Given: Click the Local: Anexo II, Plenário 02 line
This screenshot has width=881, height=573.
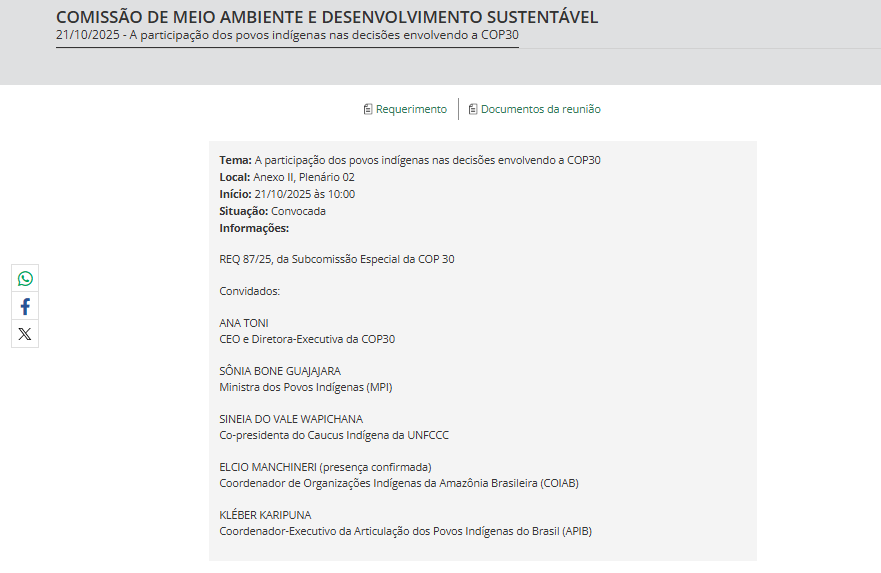Looking at the screenshot, I should (x=287, y=177).
